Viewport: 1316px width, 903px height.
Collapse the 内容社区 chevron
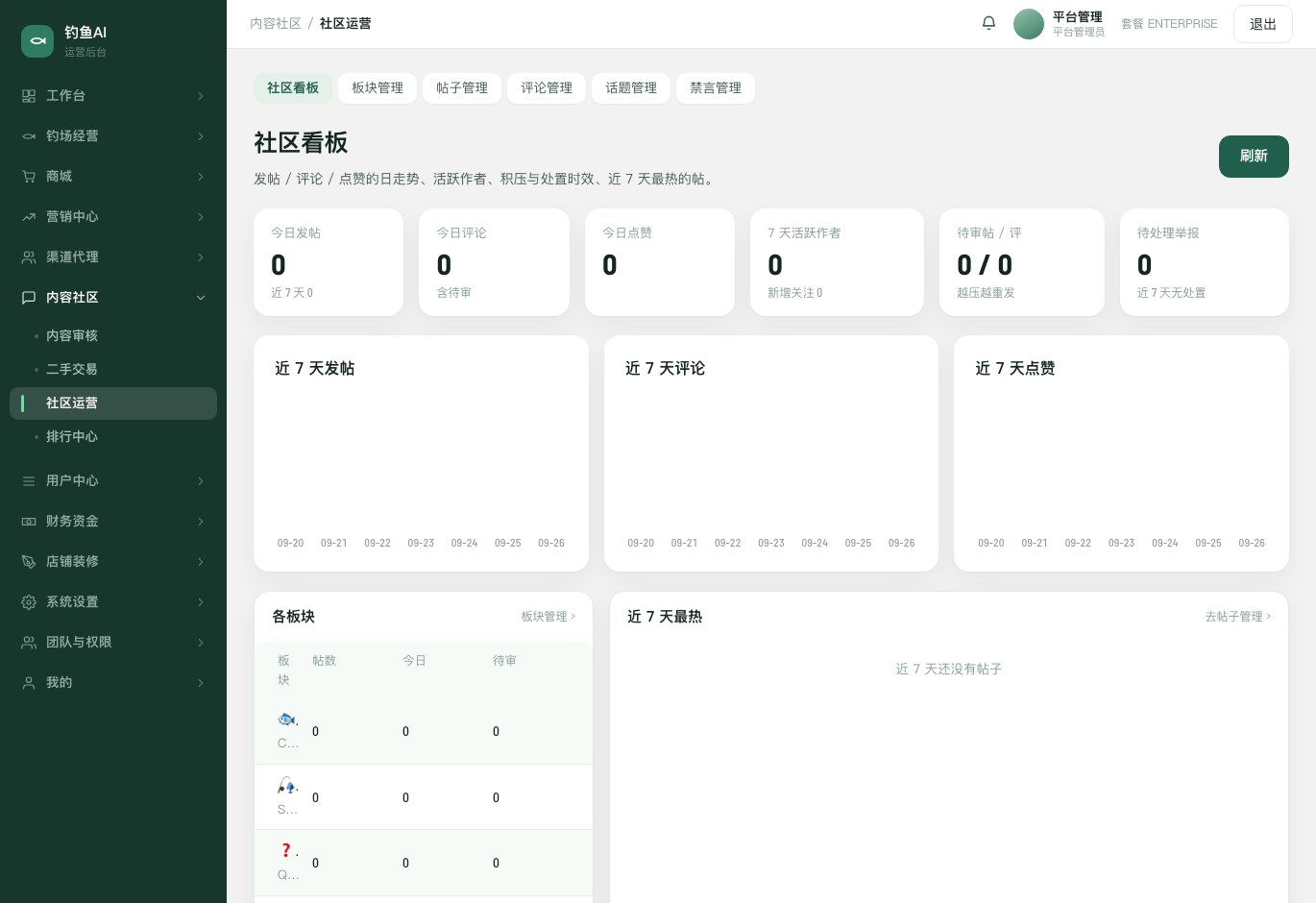pos(201,298)
